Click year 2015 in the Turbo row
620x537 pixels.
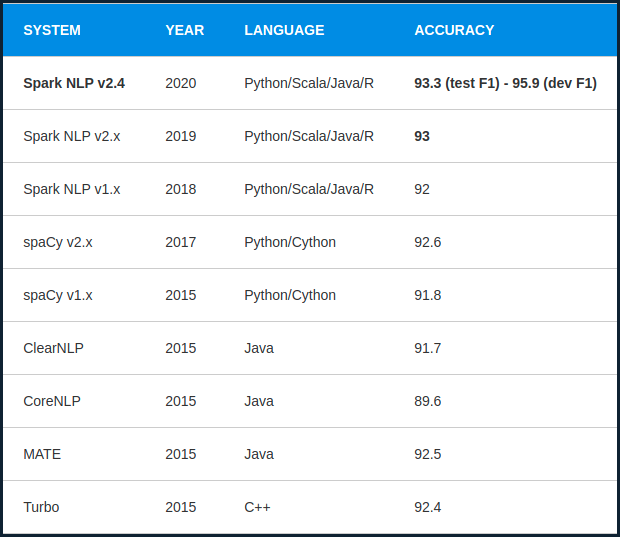pos(181,507)
